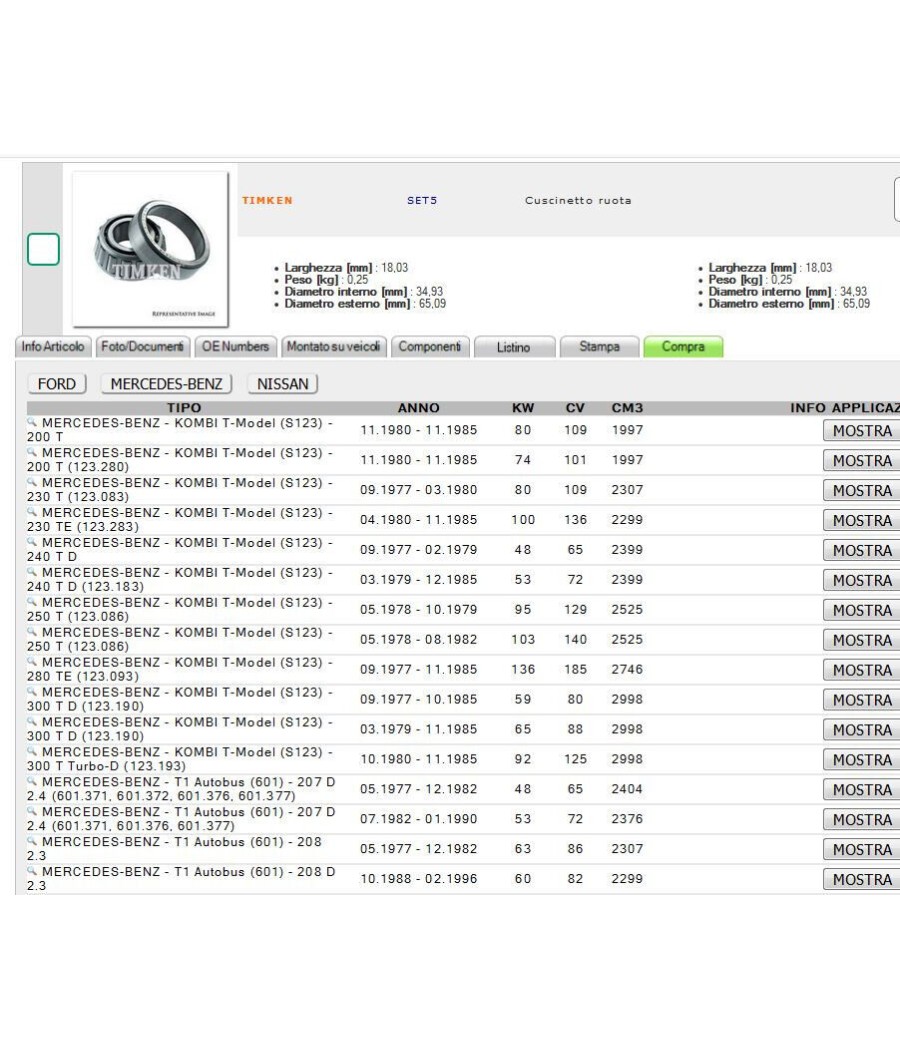Click MOSTRA for the 208 D 82 CV row
Image resolution: width=900 pixels, height=1050 pixels.
coord(862,879)
